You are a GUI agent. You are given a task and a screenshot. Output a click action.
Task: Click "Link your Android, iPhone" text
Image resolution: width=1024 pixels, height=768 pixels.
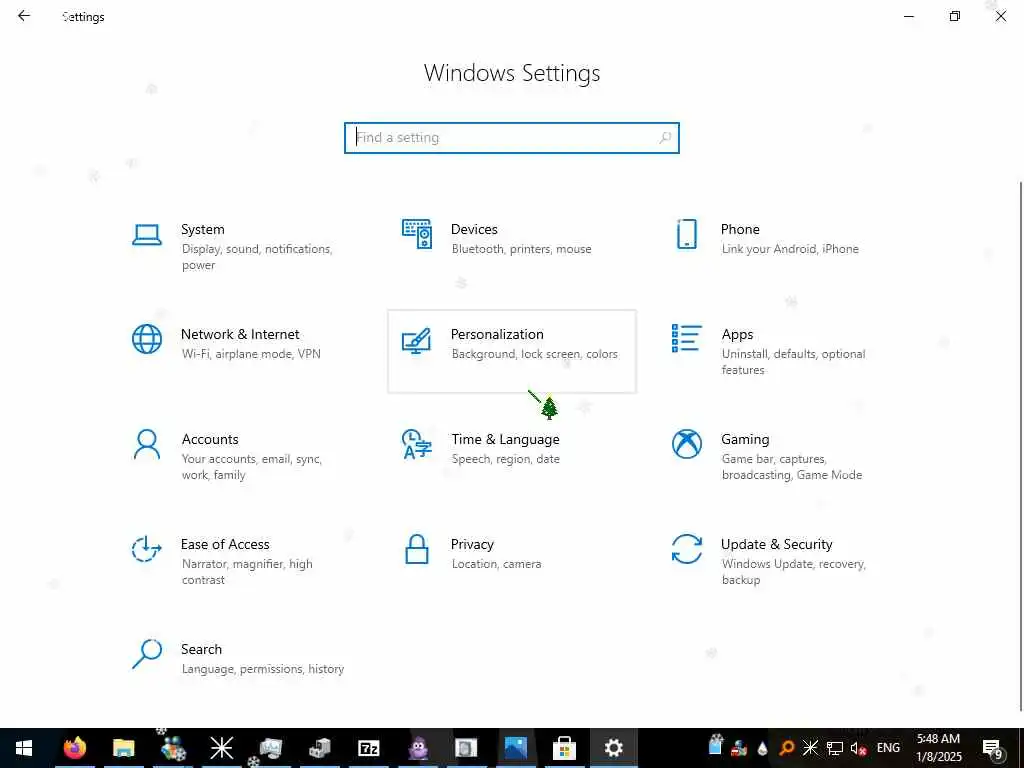click(x=790, y=249)
